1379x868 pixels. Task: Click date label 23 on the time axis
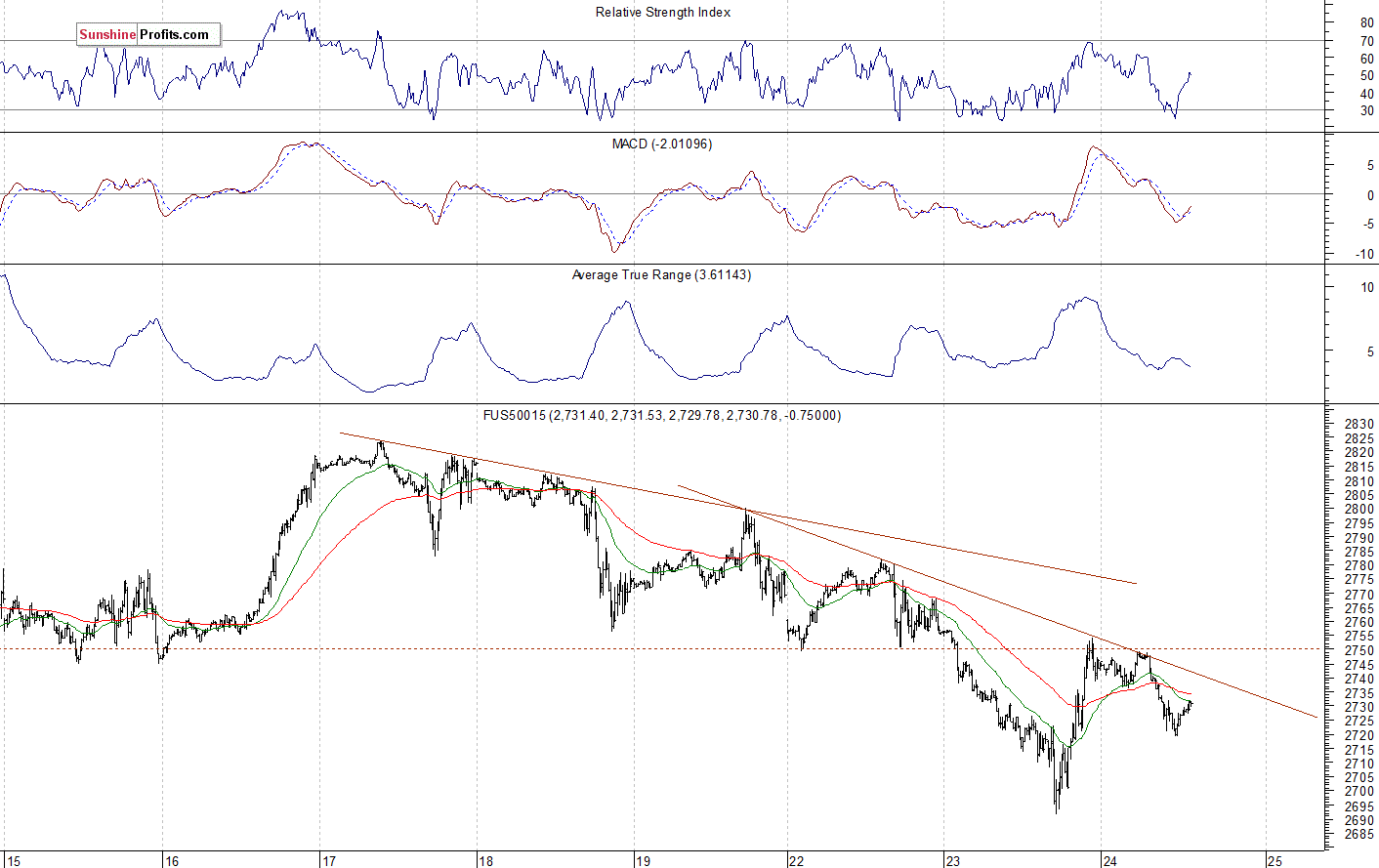point(952,860)
